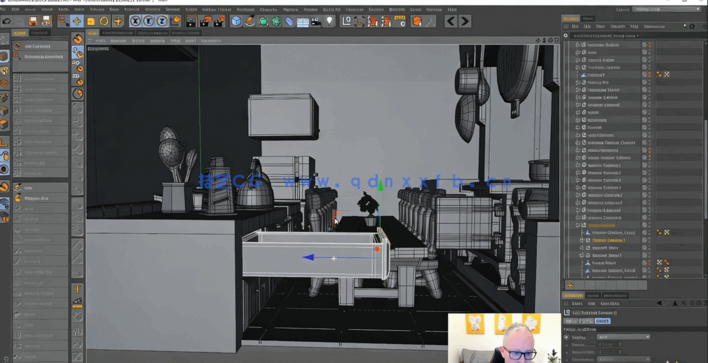The image size is (708, 363).
Task: Click the left arrow layout button
Action: 451,21
